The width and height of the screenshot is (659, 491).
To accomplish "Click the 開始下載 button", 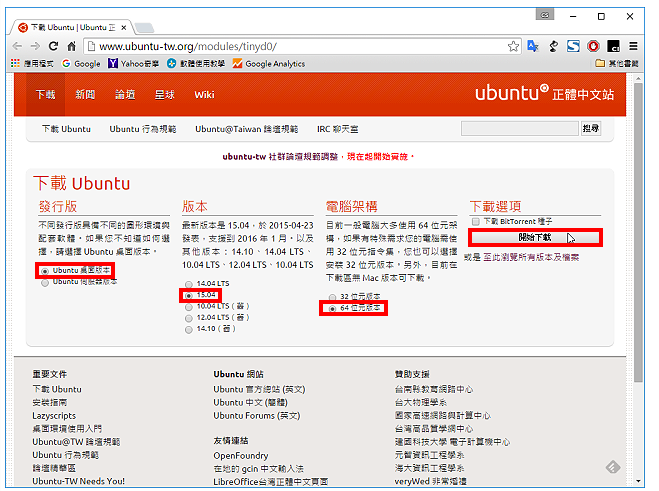I will click(535, 238).
